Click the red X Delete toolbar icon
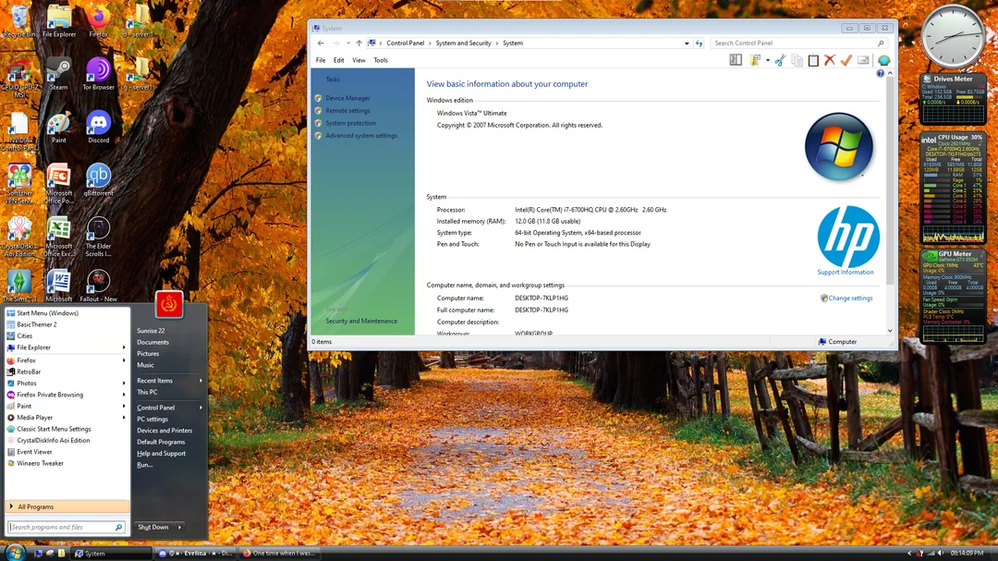 pyautogui.click(x=829, y=60)
